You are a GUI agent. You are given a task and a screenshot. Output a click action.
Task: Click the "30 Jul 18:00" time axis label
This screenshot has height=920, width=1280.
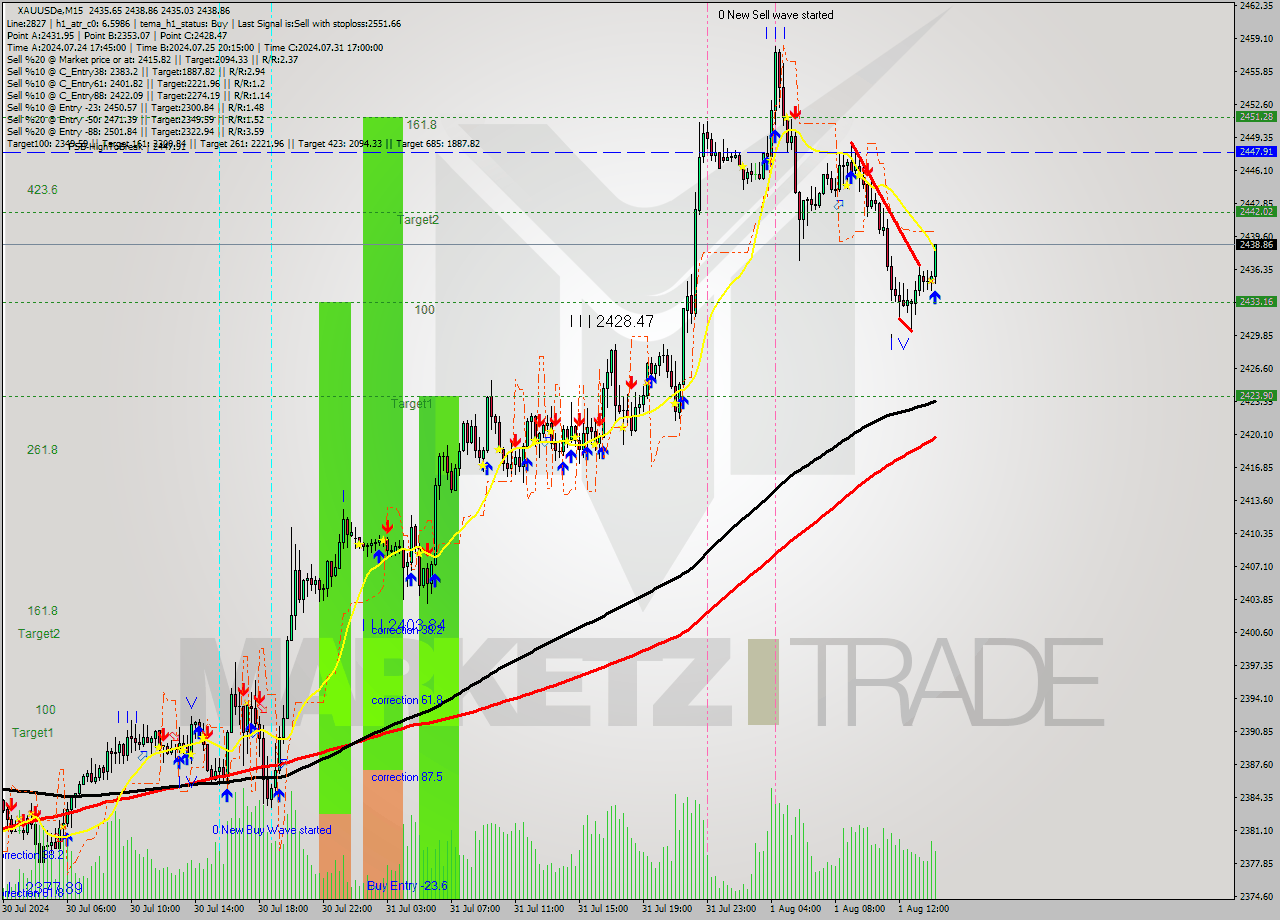coord(283,909)
